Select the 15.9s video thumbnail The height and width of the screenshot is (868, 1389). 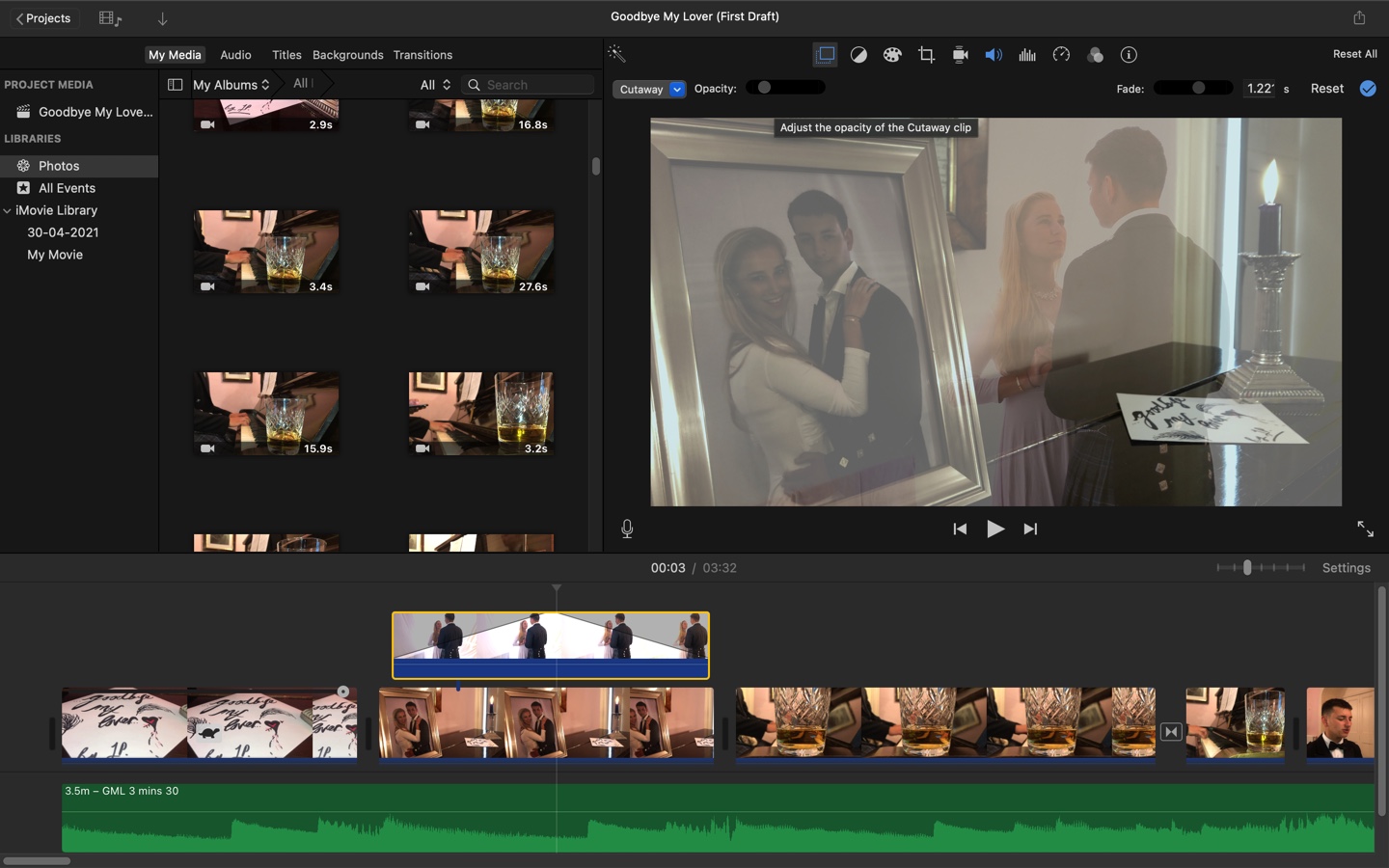266,414
